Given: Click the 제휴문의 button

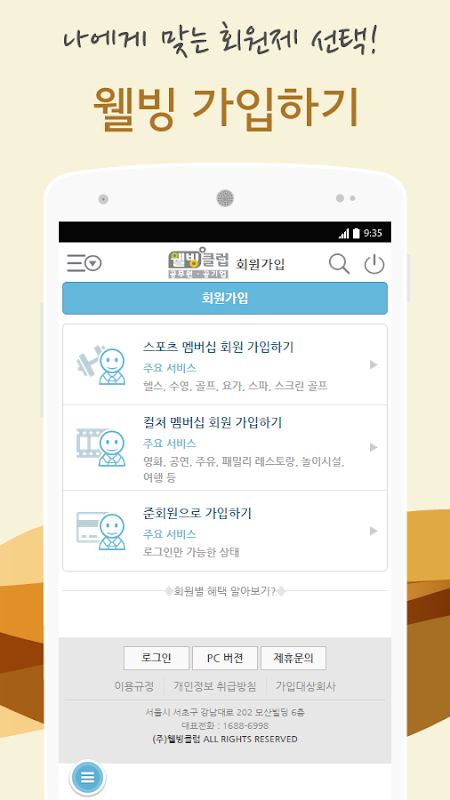Looking at the screenshot, I should [x=293, y=658].
